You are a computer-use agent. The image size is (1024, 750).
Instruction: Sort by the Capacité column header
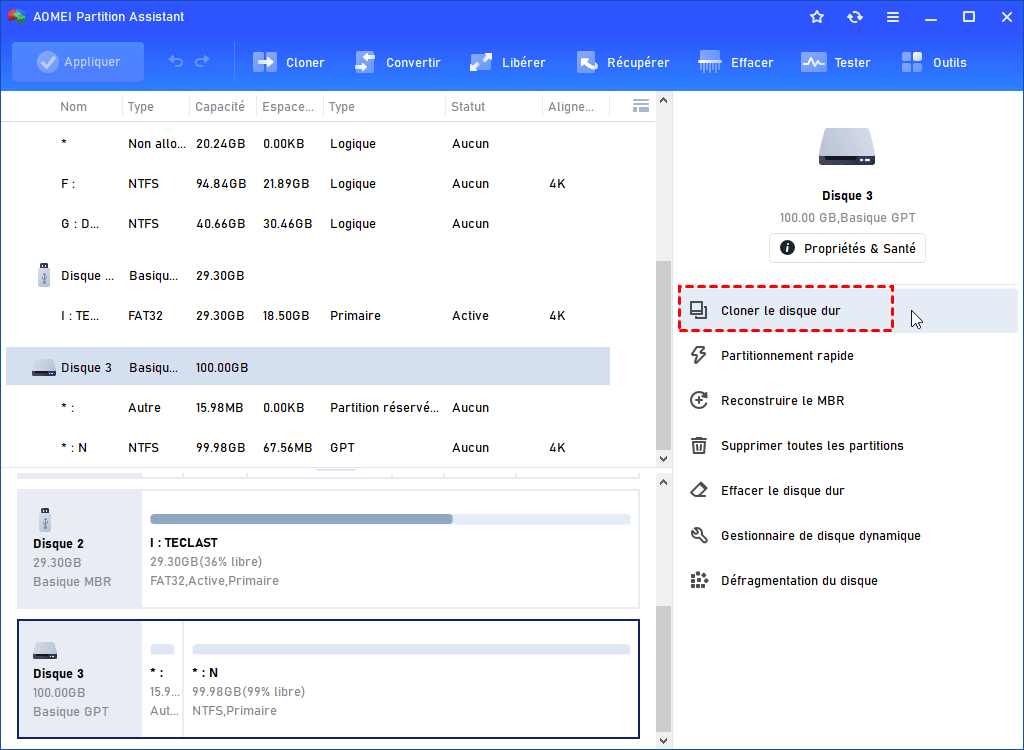(219, 106)
